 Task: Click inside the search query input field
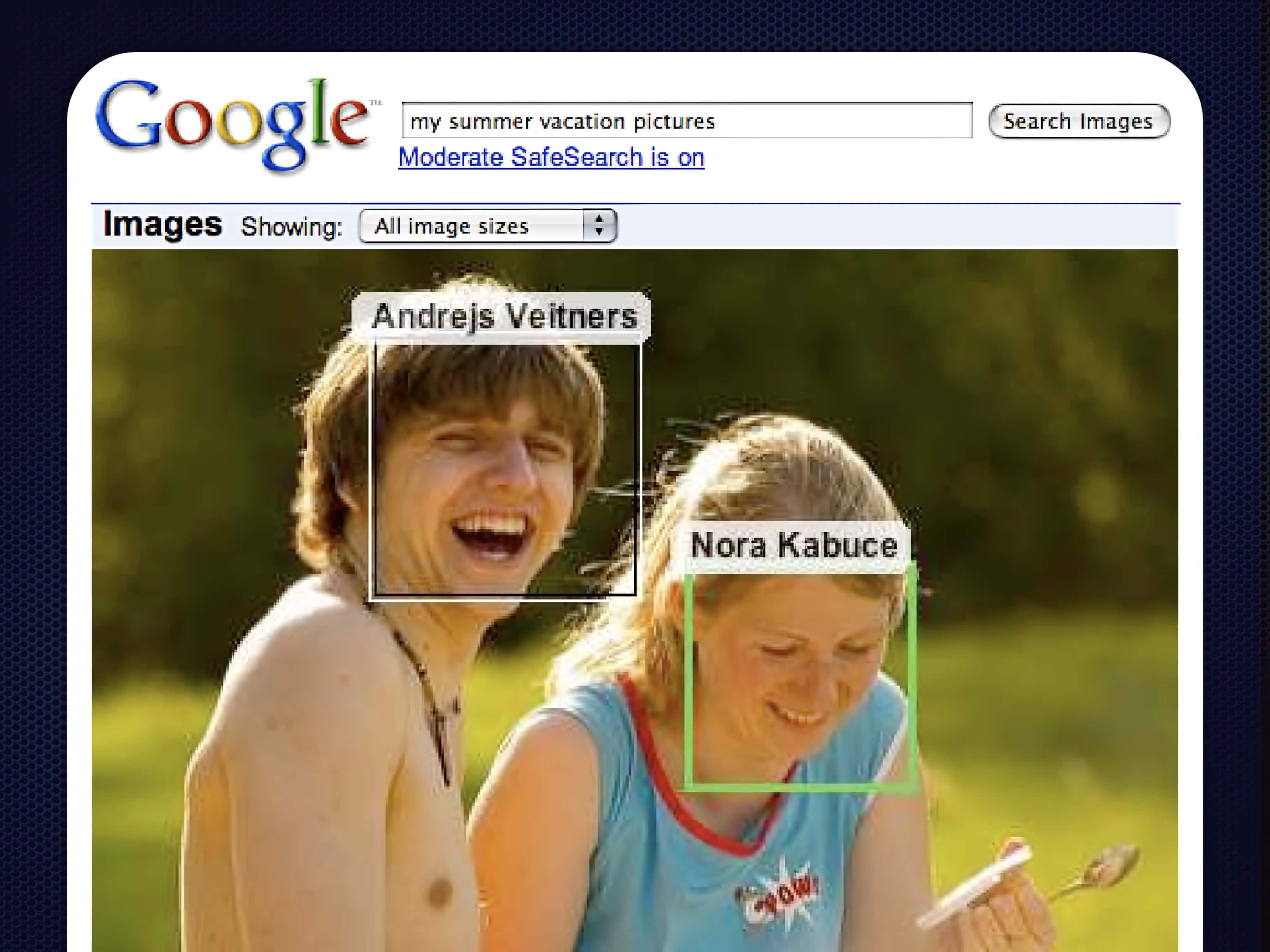[686, 120]
